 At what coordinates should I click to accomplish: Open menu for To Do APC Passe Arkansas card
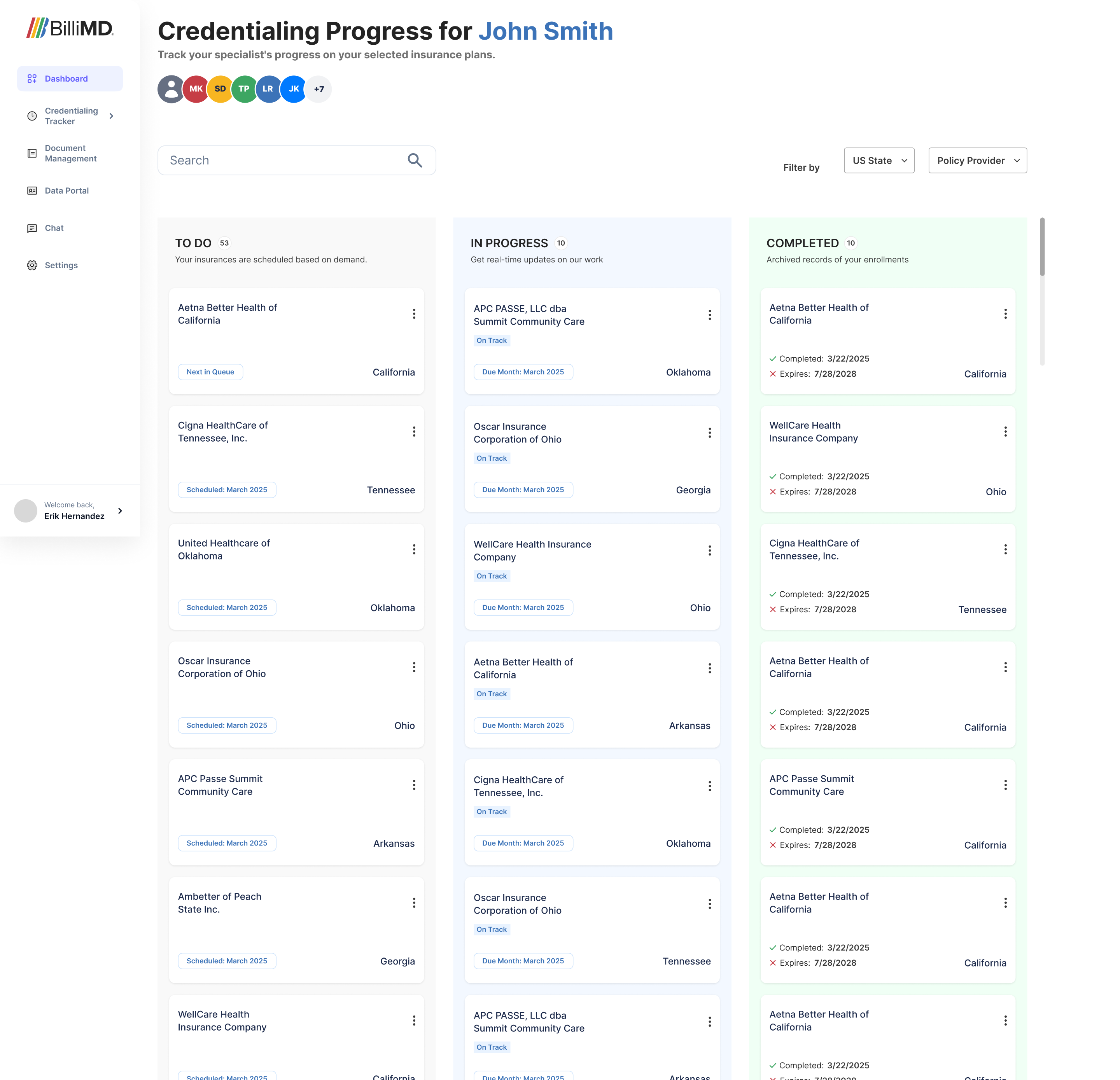(414, 785)
